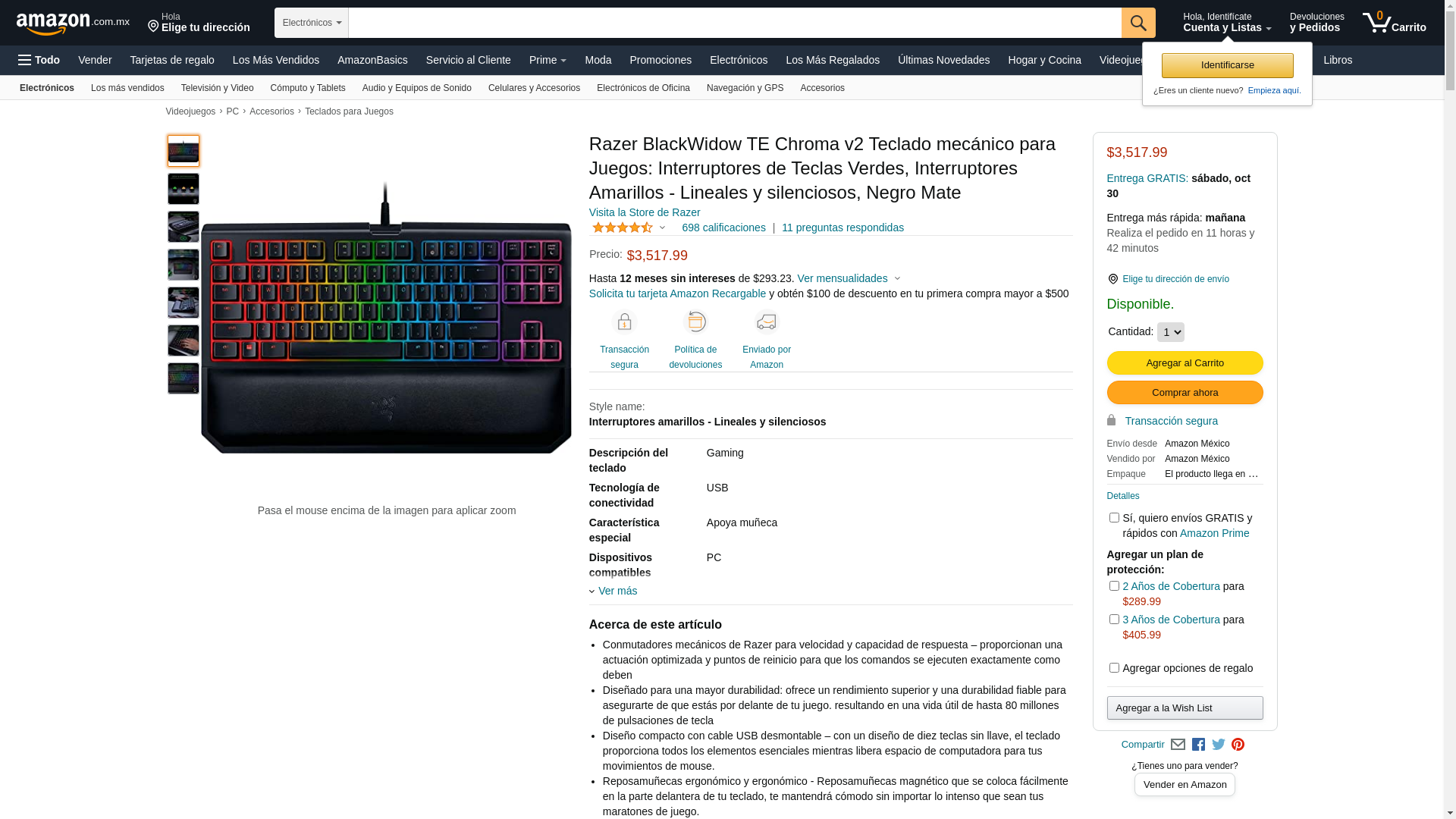Click the magnifying glass search button
This screenshot has width=1456, height=819.
point(1138,23)
